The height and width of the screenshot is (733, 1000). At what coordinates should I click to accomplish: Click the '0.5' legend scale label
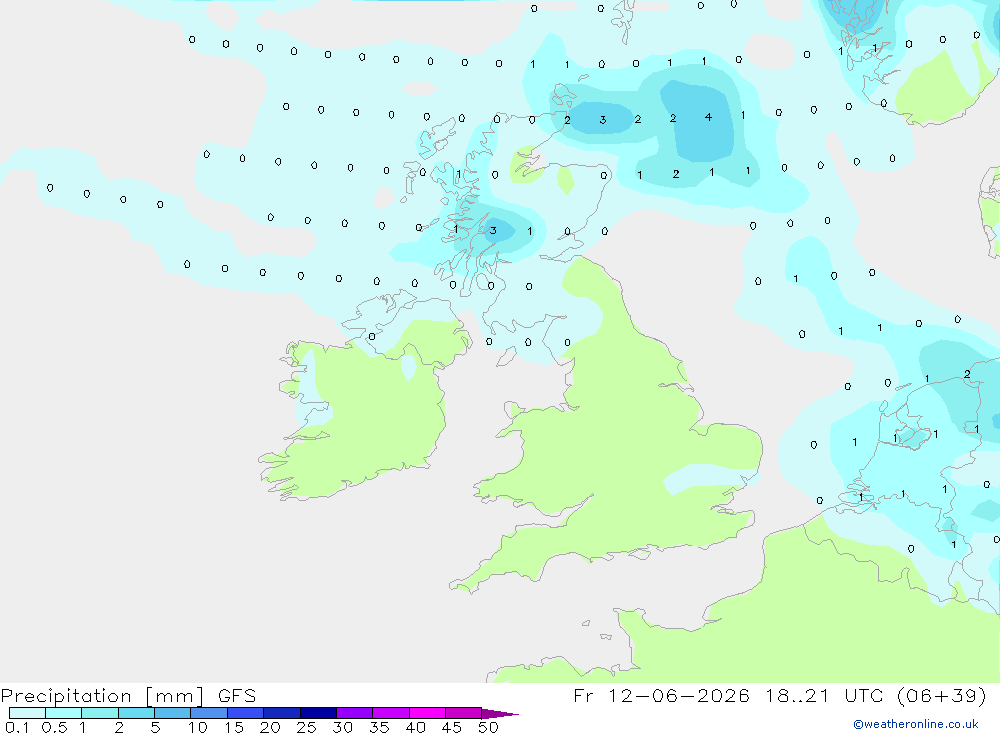(x=54, y=727)
